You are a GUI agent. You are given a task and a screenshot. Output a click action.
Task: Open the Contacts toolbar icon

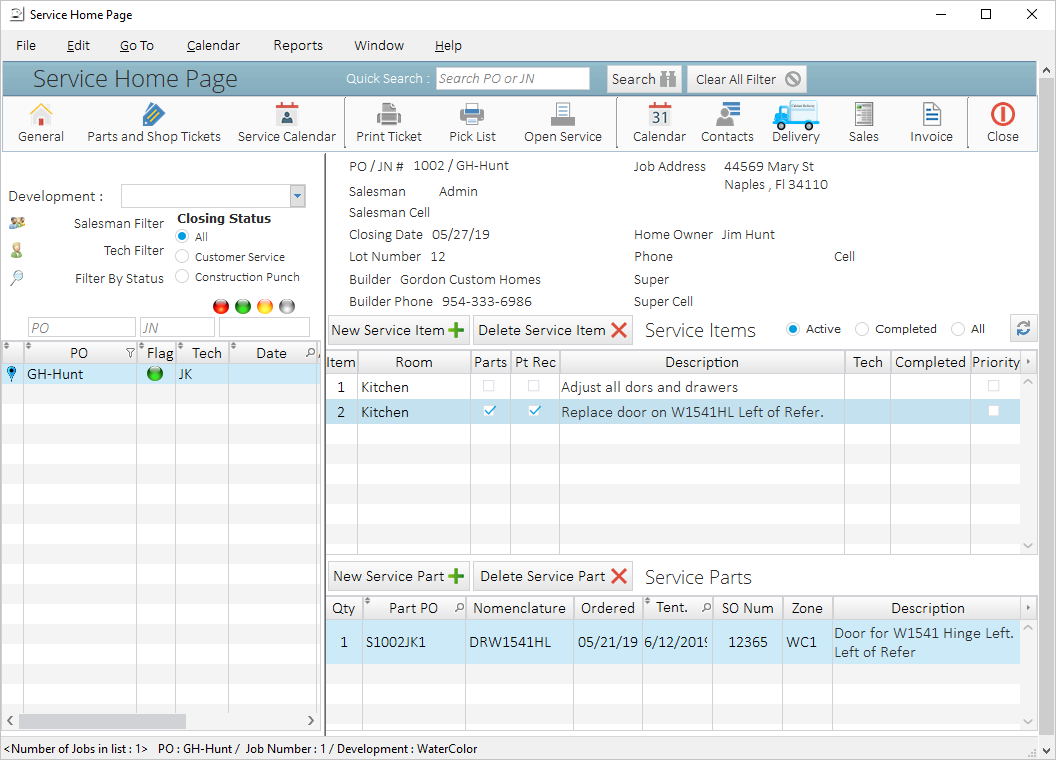tap(727, 123)
